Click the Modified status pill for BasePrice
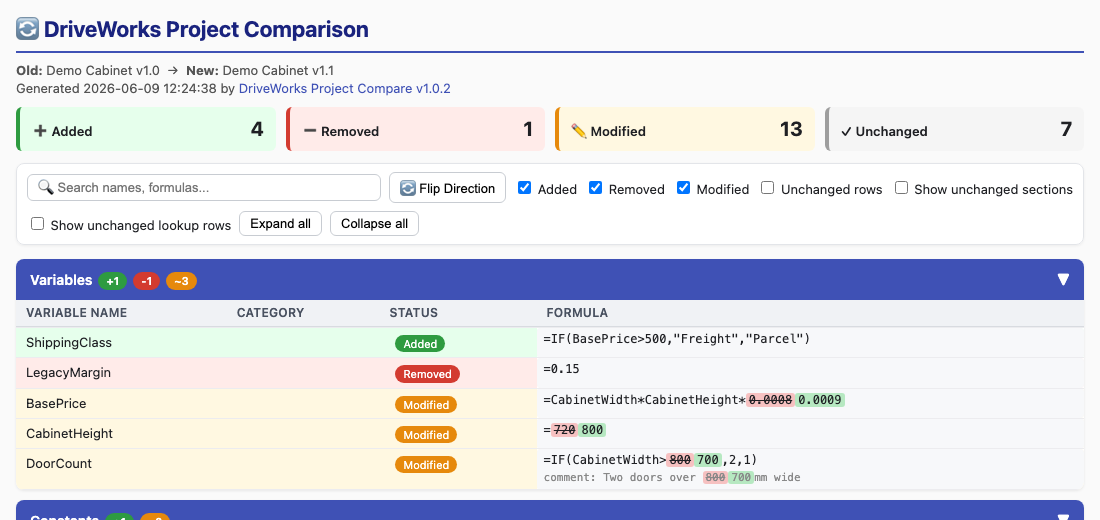The image size is (1100, 520). [x=426, y=405]
